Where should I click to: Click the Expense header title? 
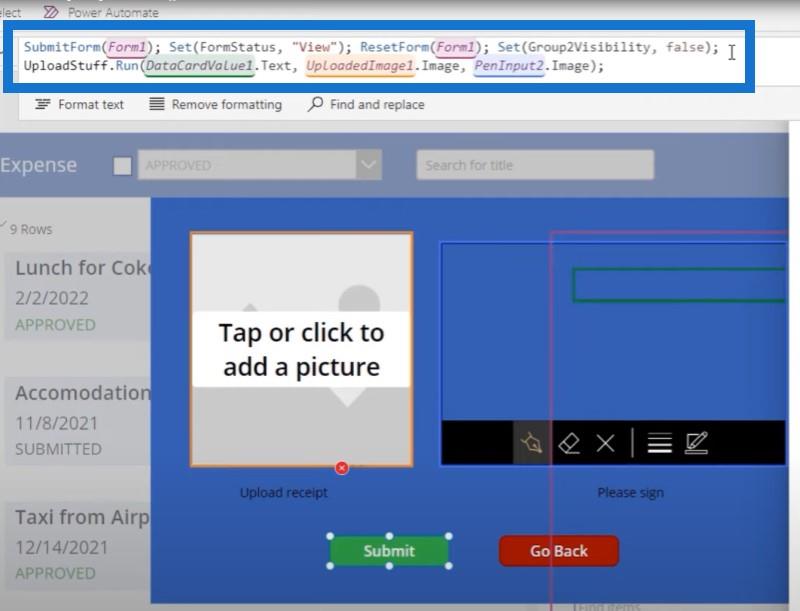coord(38,165)
